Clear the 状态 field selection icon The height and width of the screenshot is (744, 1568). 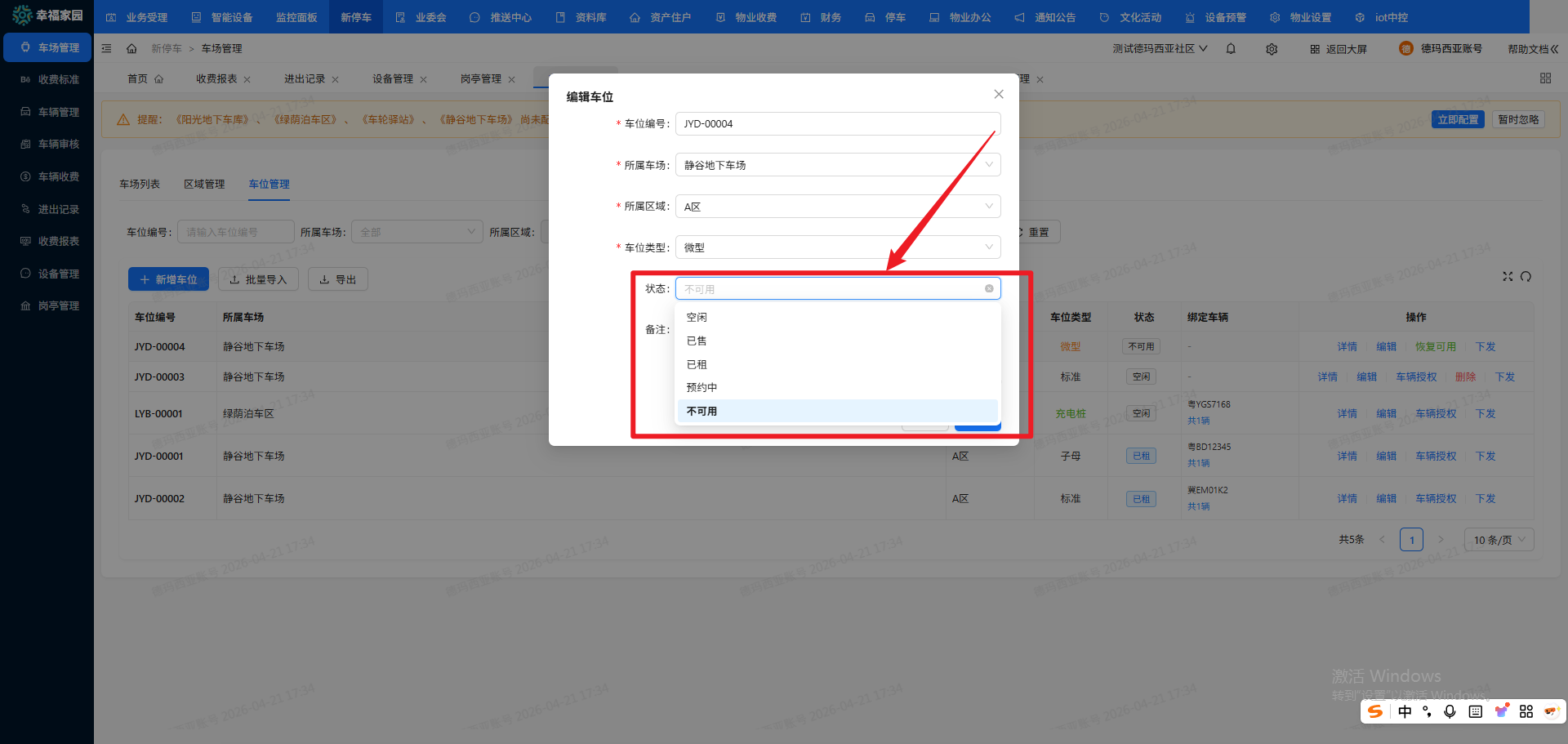coord(989,288)
